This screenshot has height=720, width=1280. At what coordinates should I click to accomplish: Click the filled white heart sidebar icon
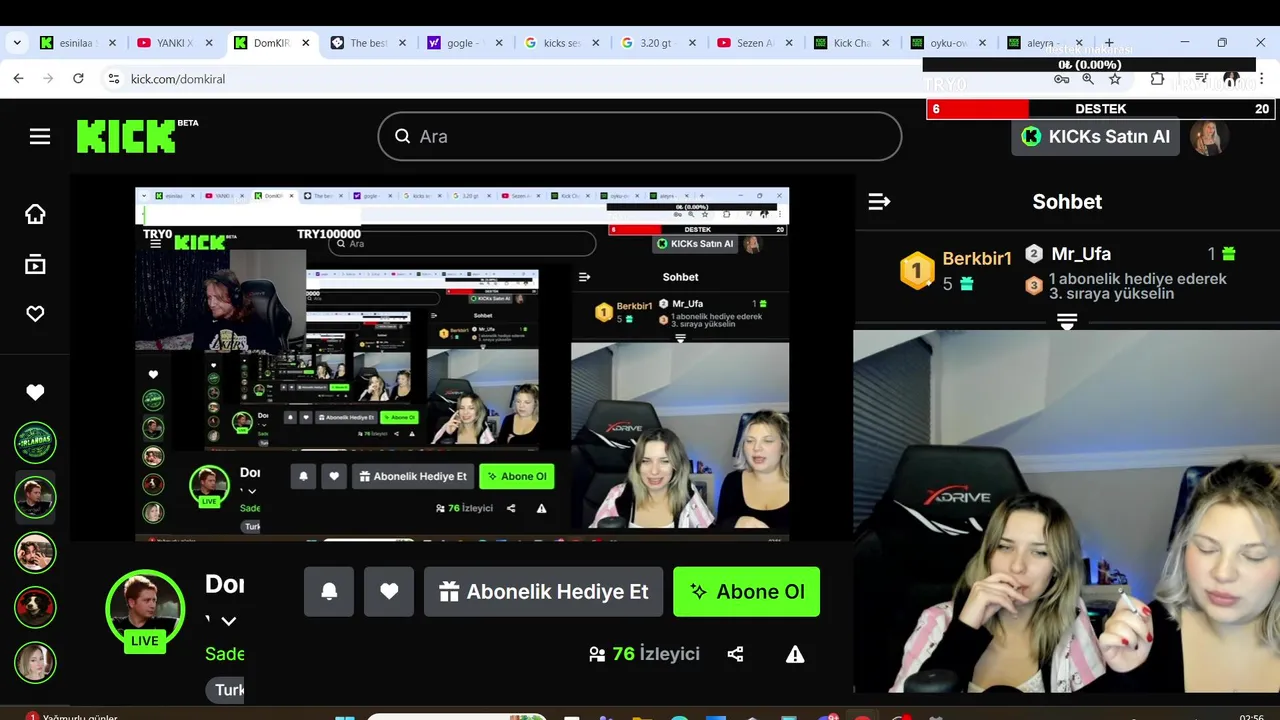[35, 393]
